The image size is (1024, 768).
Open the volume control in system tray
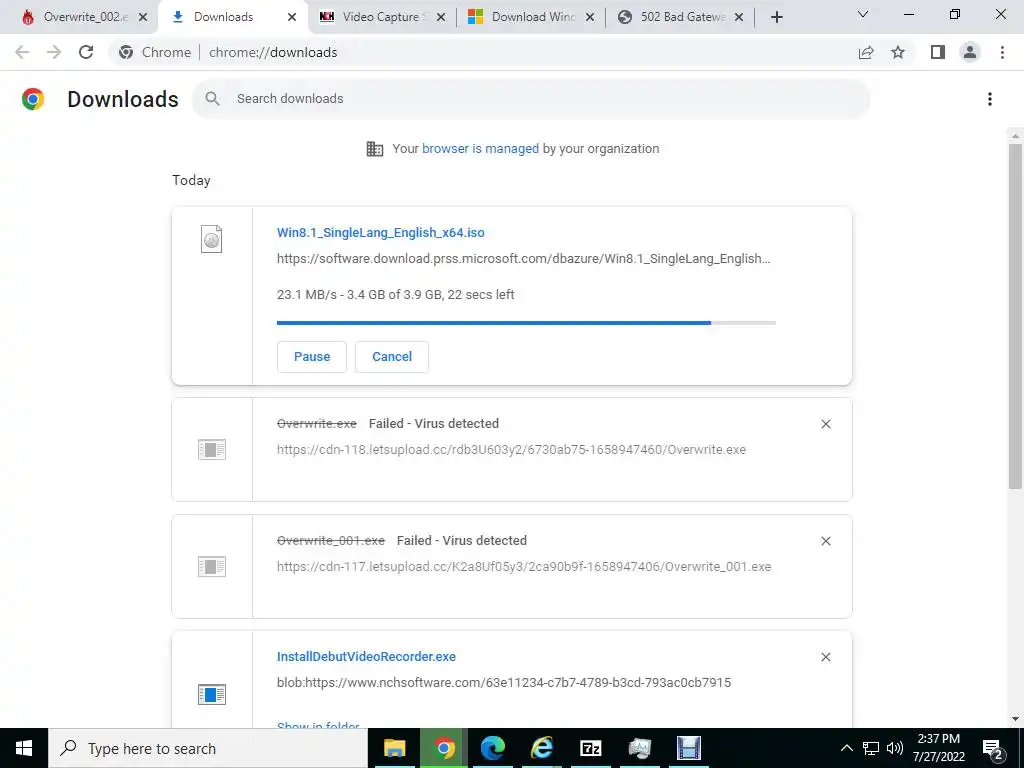tap(895, 748)
